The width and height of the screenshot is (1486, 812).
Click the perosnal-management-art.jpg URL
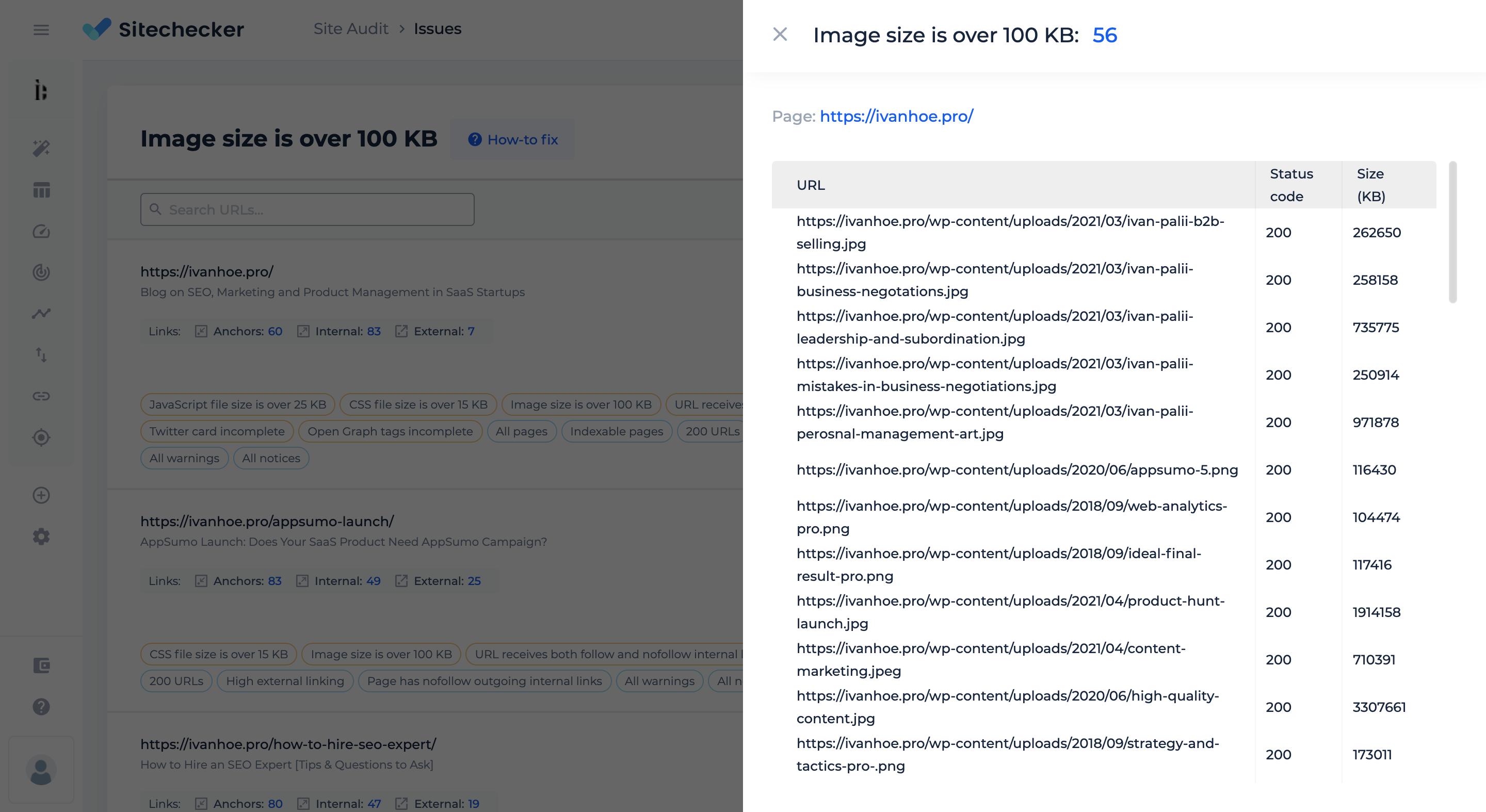994,421
